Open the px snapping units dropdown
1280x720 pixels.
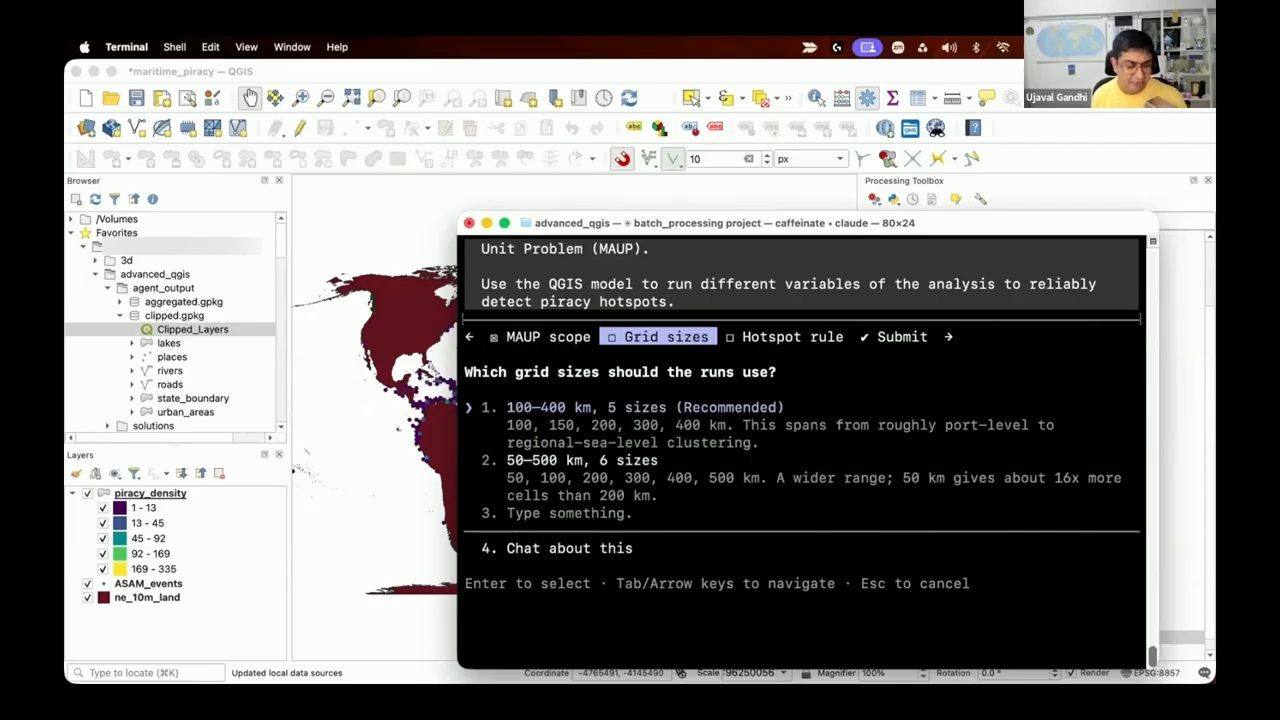(810, 159)
